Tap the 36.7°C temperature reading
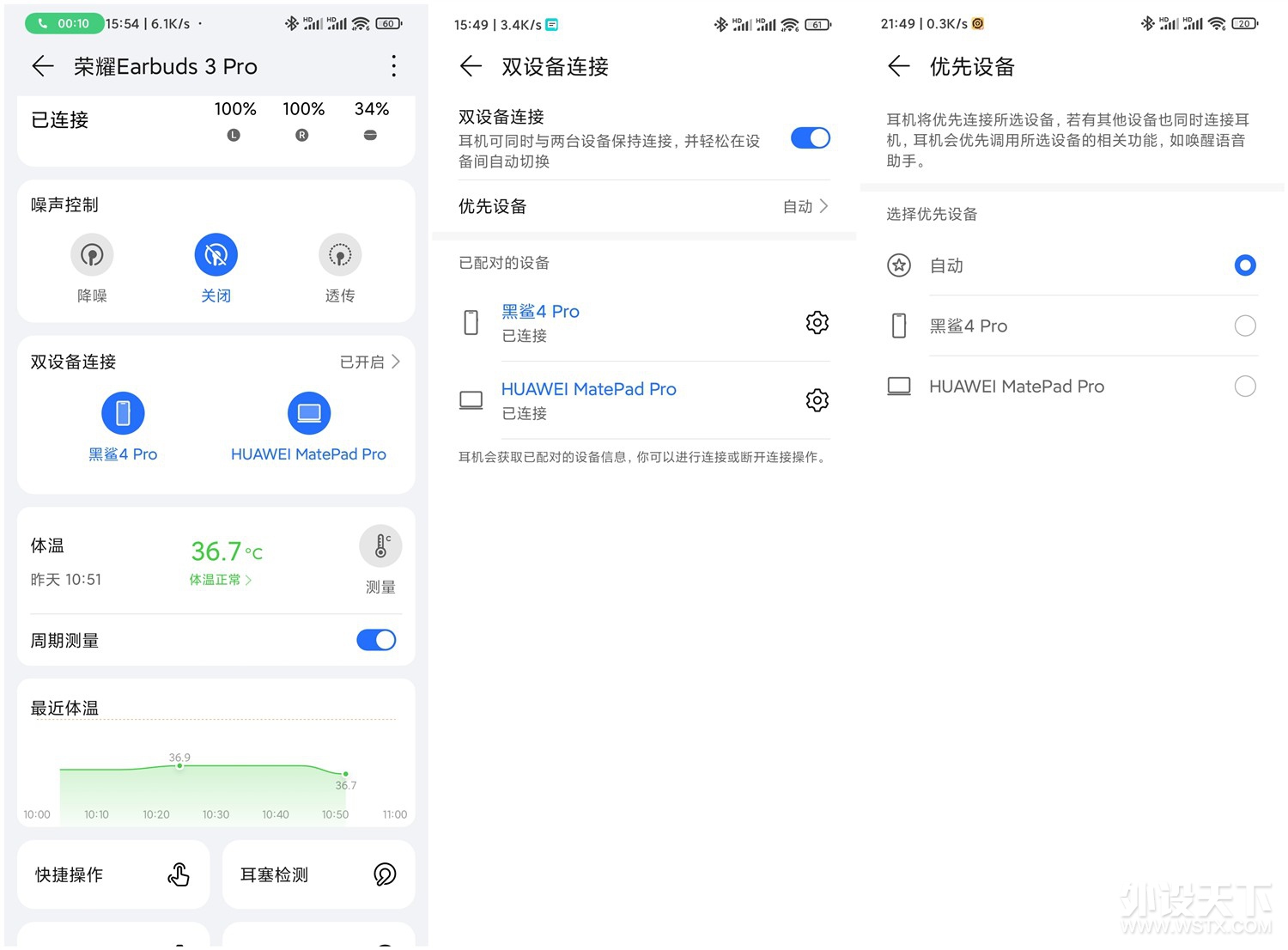Image resolution: width=1288 pixels, height=950 pixels. click(227, 551)
